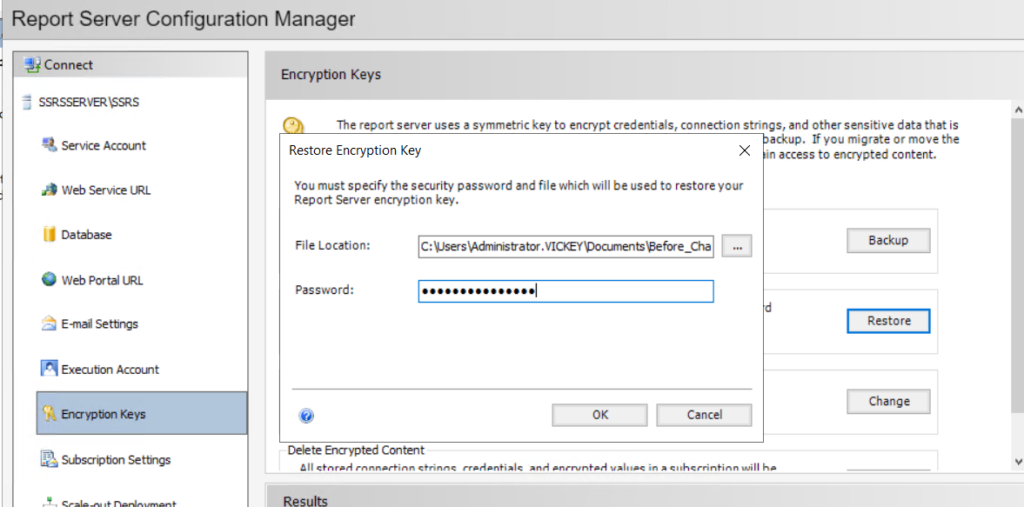Browse for key file with ellipsis button
Image resolution: width=1024 pixels, height=507 pixels.
point(737,246)
